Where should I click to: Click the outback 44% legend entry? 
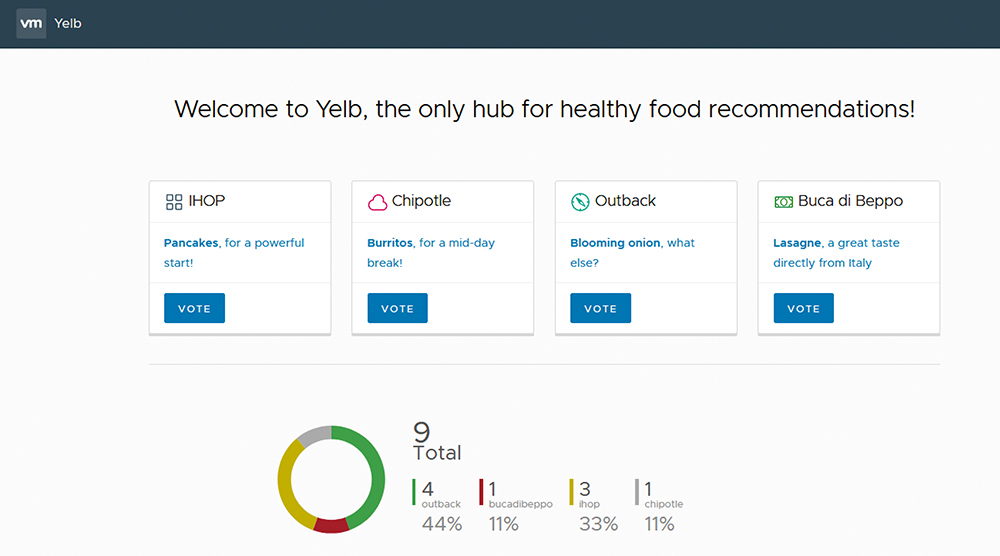pyautogui.click(x=438, y=506)
